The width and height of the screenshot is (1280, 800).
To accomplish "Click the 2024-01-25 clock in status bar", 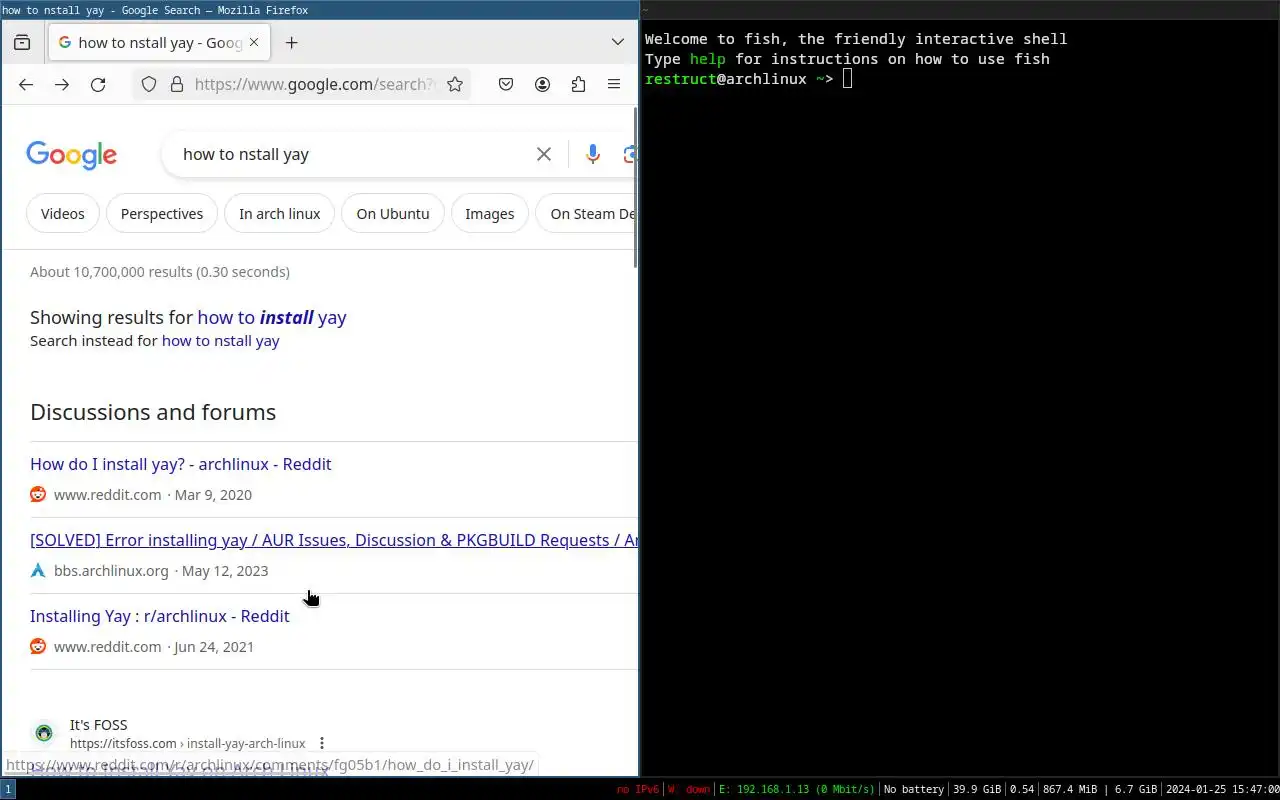I will pyautogui.click(x=1222, y=790).
